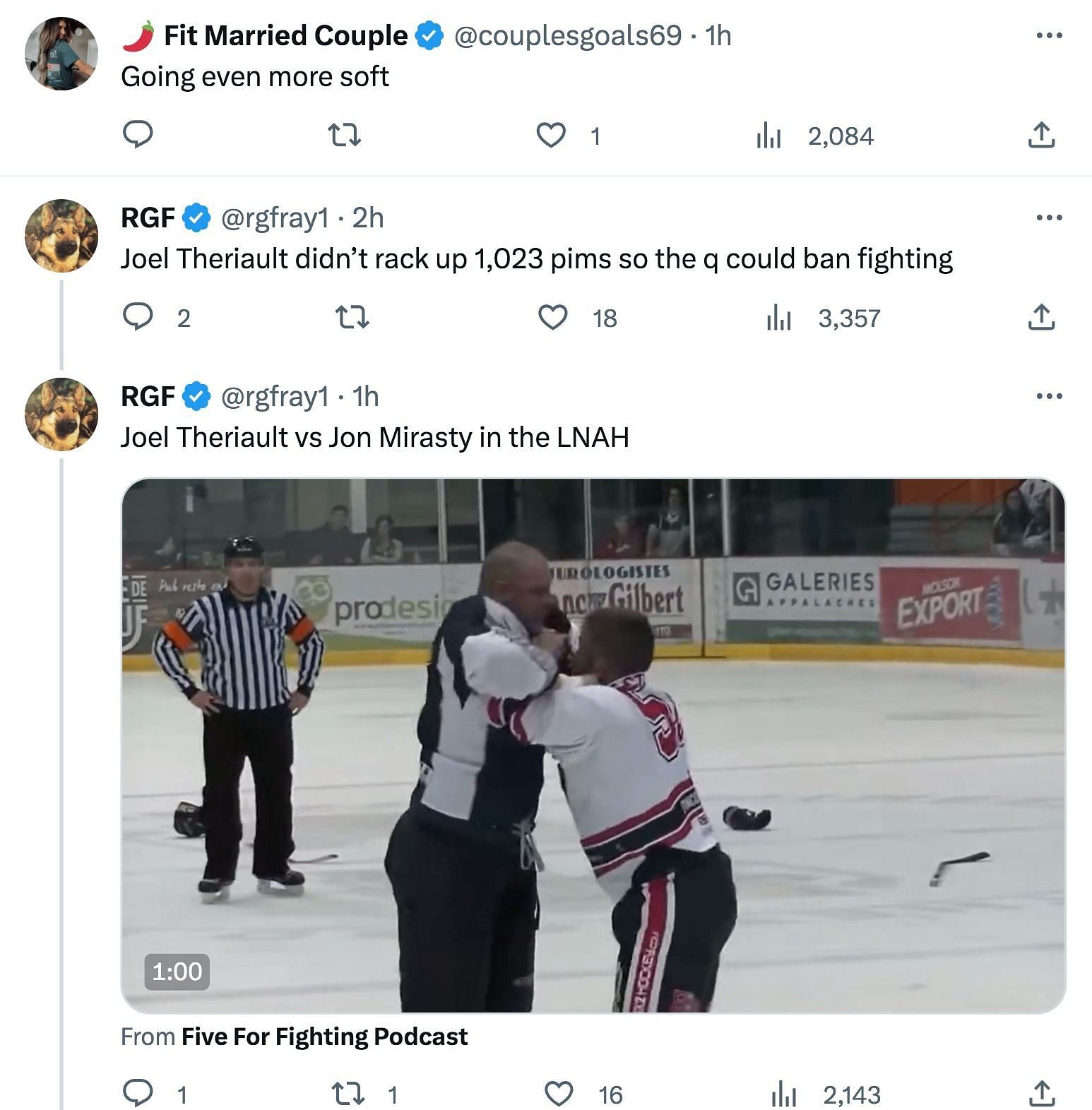View analytics for the 2,084 views tweet
This screenshot has height=1110, width=1092.
click(x=768, y=135)
